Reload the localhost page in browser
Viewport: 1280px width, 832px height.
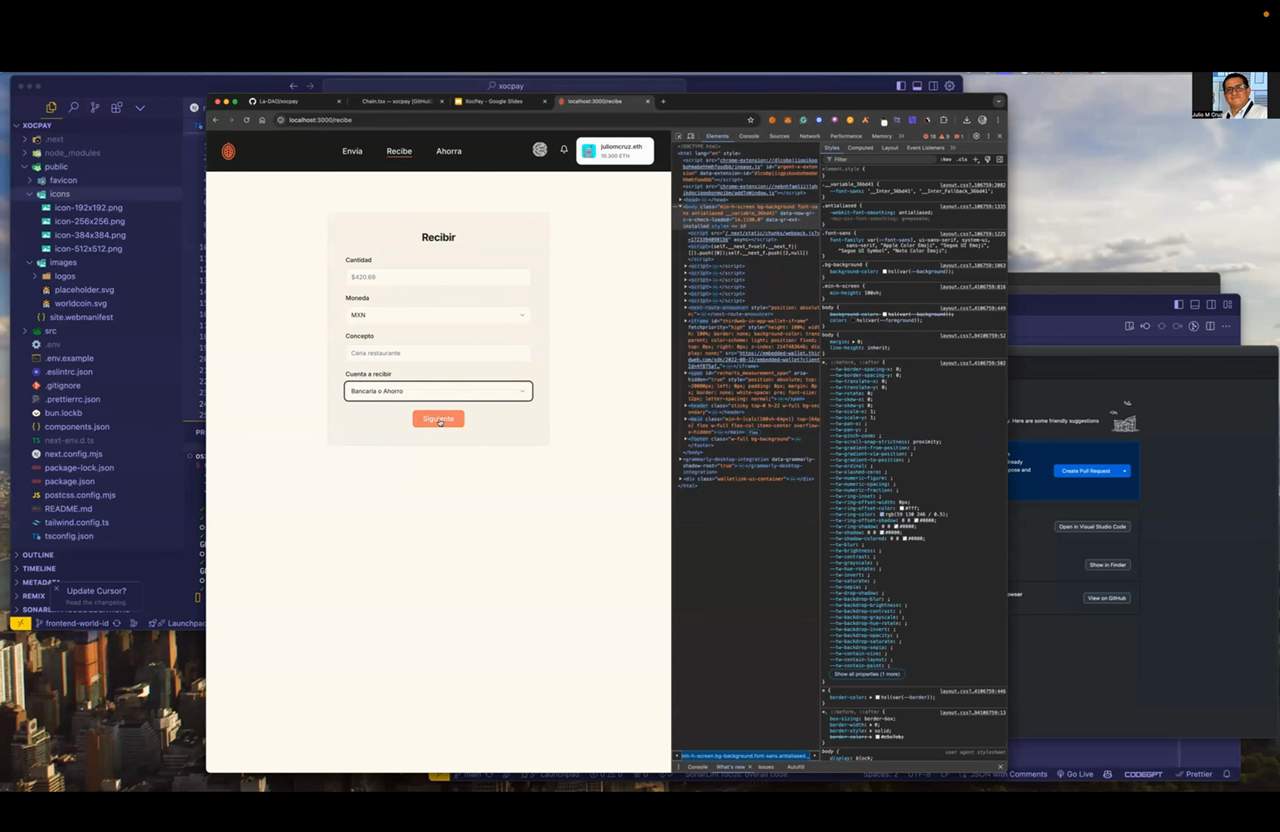pyautogui.click(x=247, y=120)
